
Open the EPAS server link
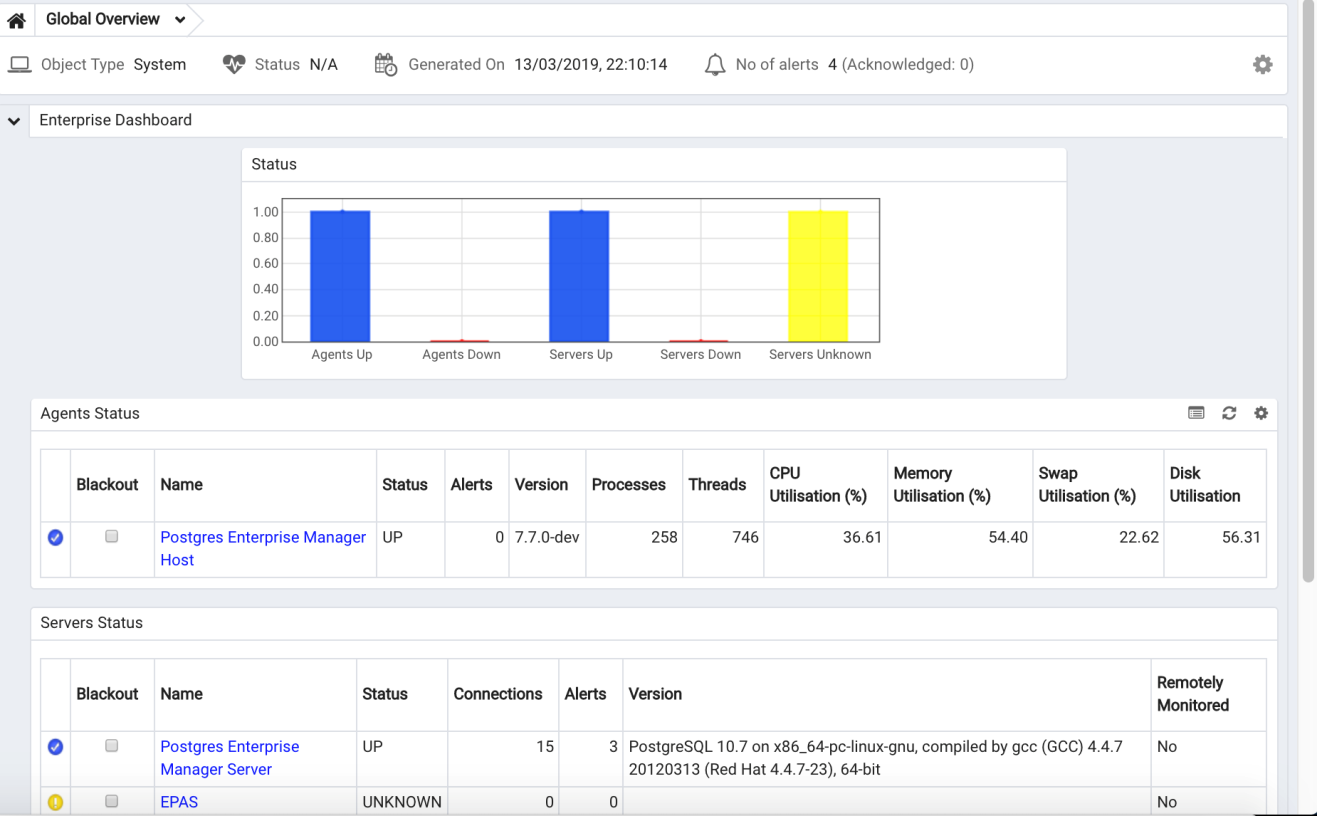pos(179,802)
